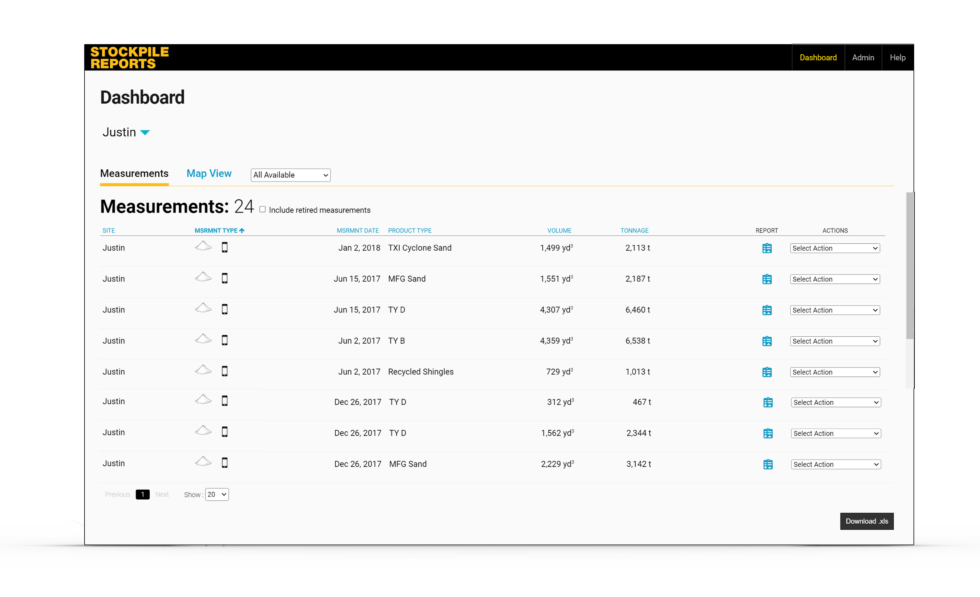Image resolution: width=980 pixels, height=597 pixels.
Task: Click stockpile icon in TXI Cyclone Sand row
Action: tap(203, 246)
